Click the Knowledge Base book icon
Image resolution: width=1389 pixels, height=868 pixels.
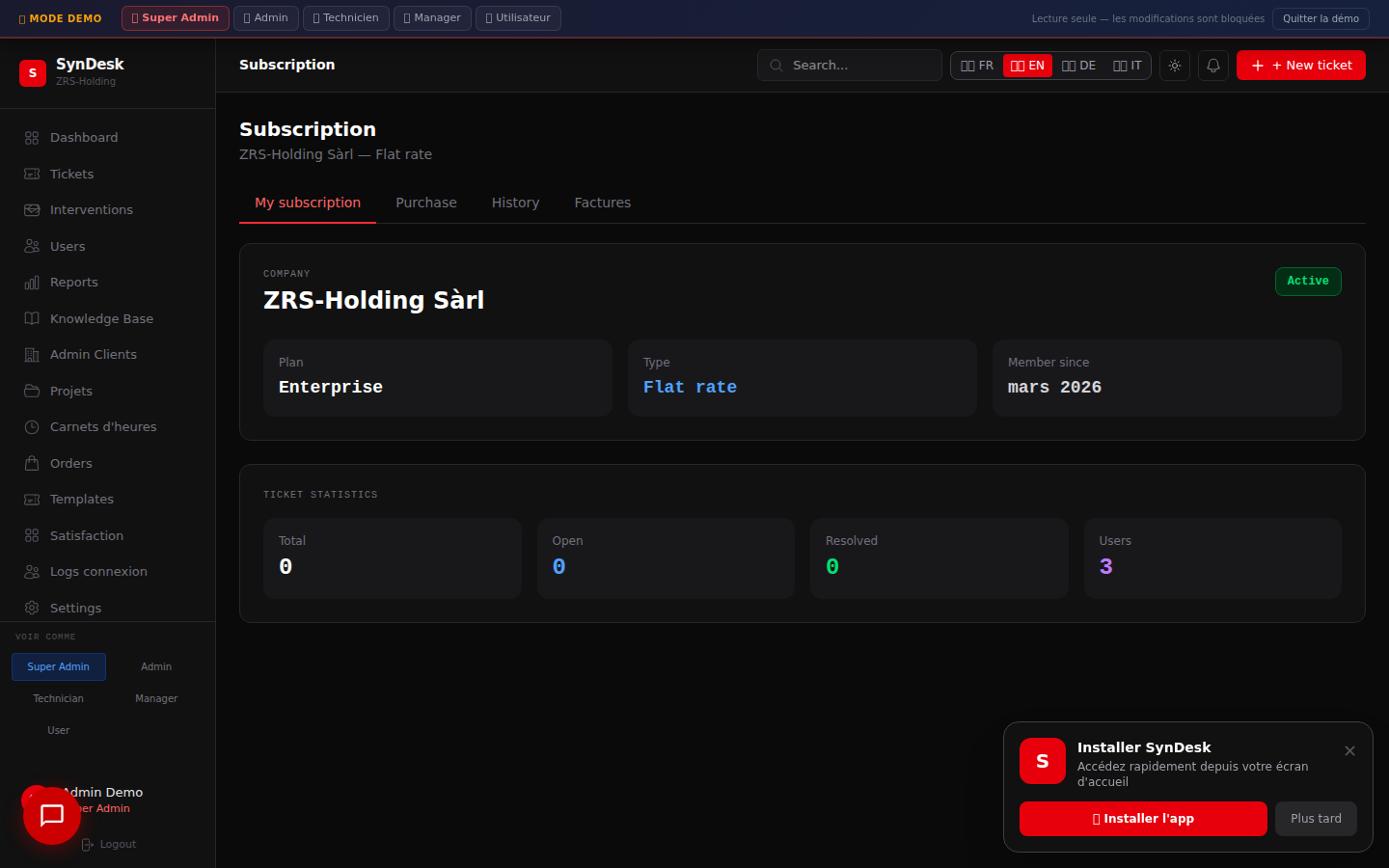click(x=32, y=318)
